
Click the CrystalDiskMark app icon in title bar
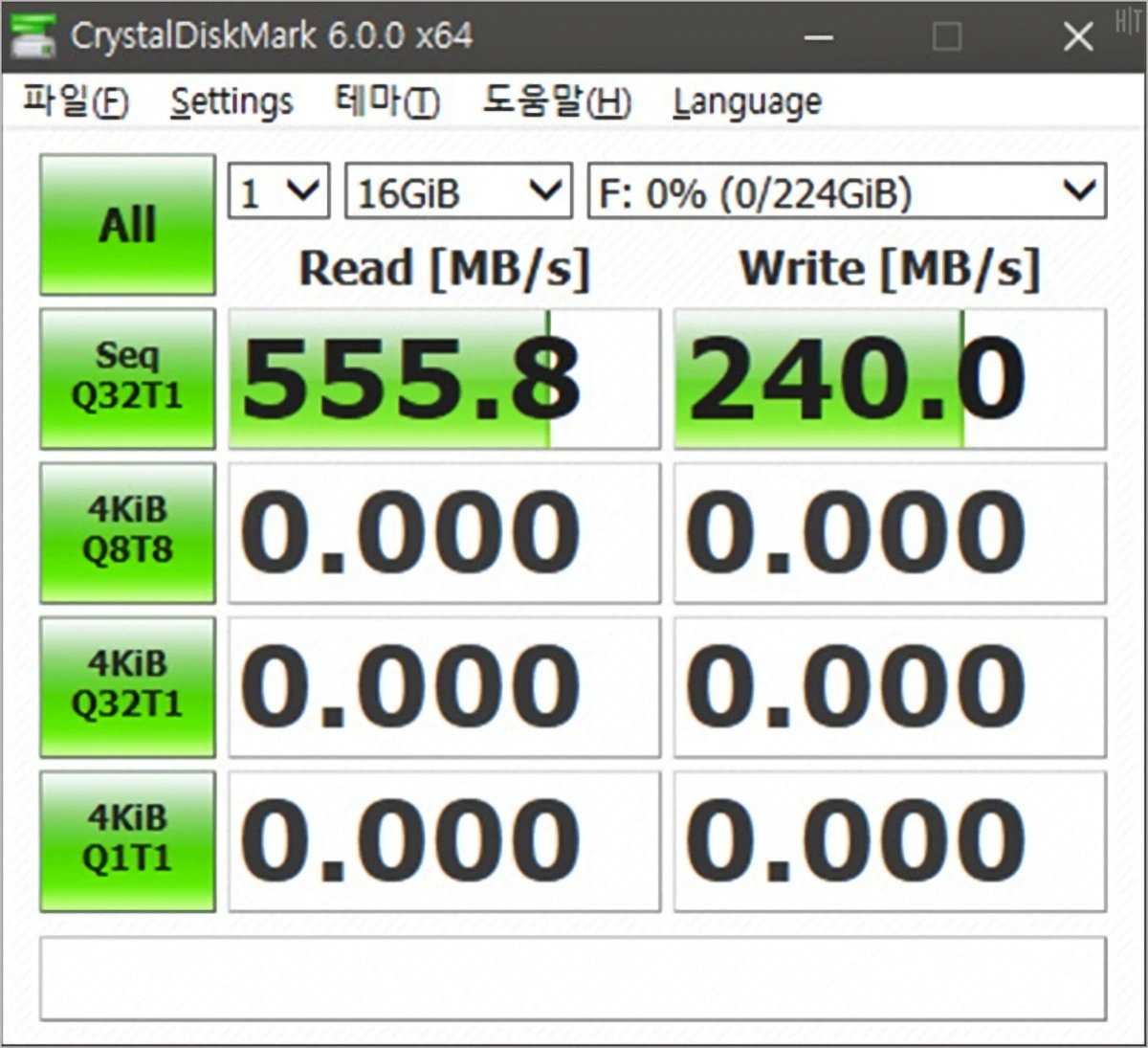(33, 36)
